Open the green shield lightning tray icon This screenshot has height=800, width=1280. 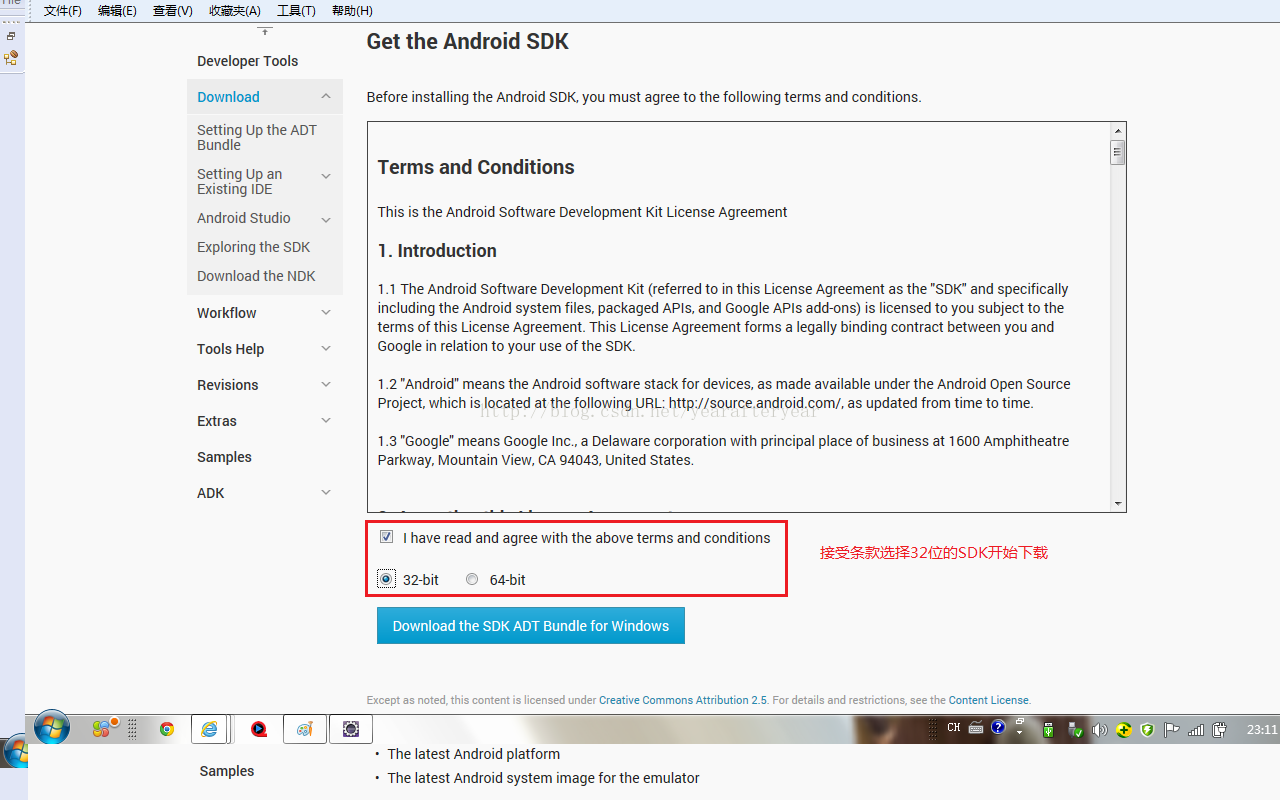tap(1147, 730)
